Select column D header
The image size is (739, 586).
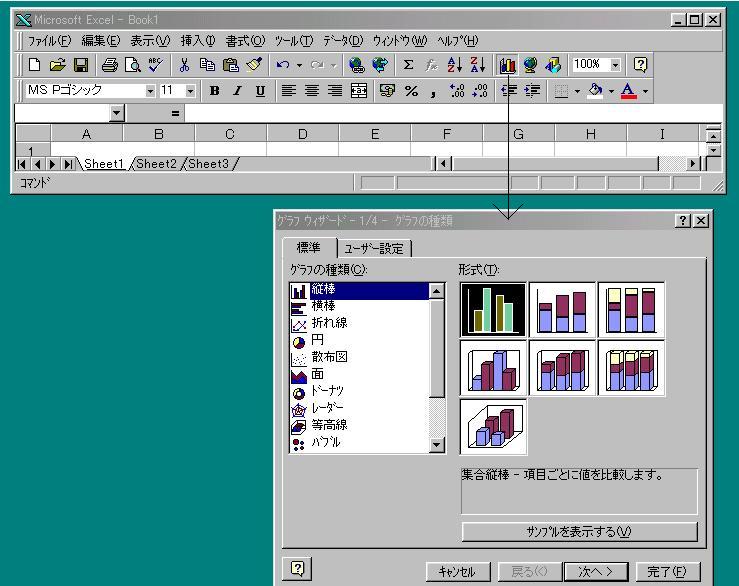(x=303, y=134)
